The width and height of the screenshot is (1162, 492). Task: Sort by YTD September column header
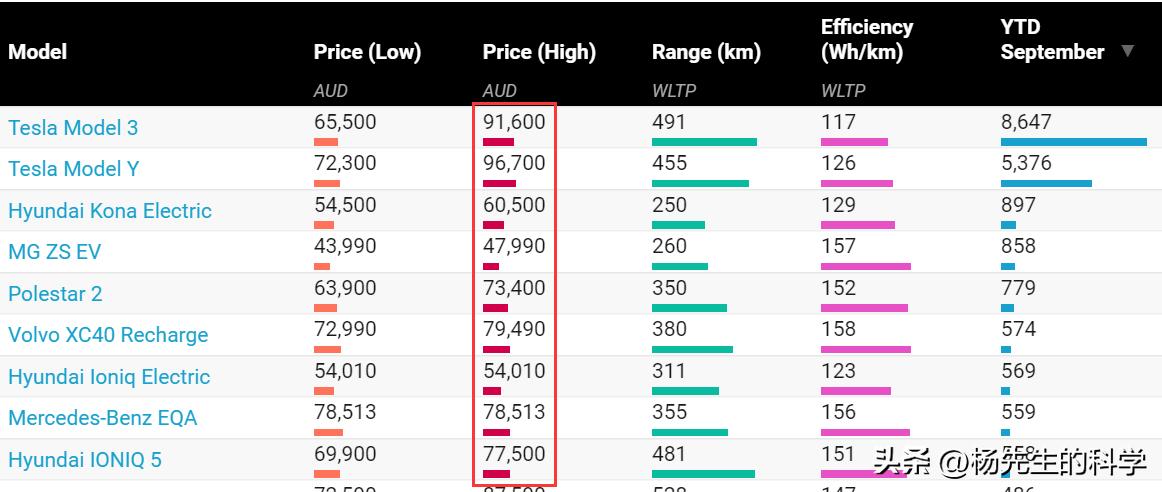1052,40
